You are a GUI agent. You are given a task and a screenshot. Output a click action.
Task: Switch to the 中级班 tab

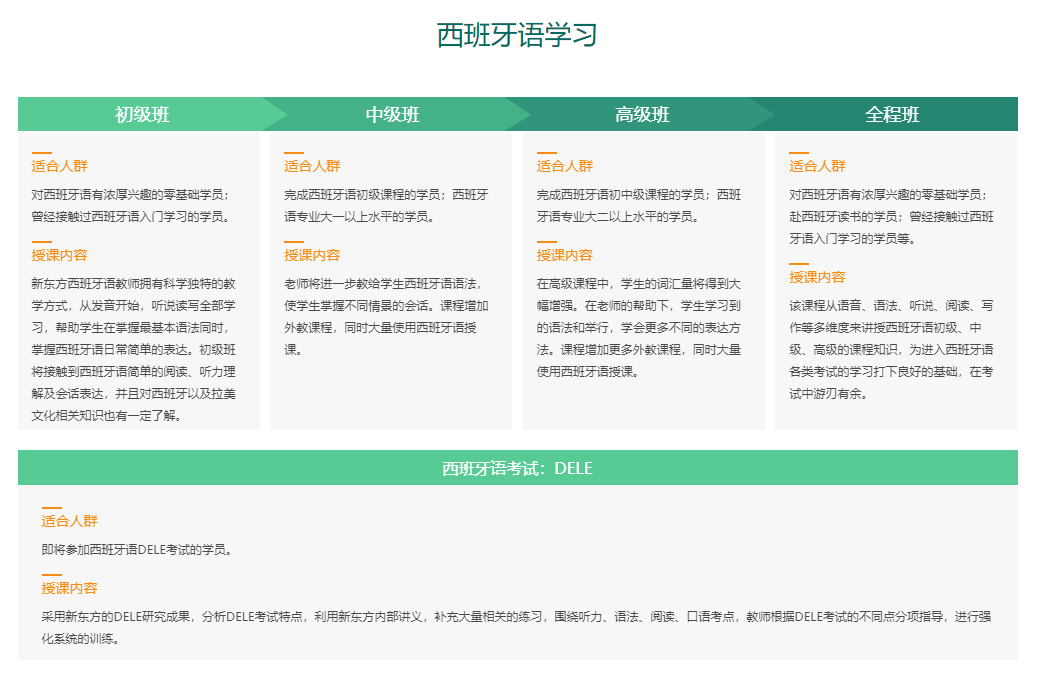[x=392, y=115]
